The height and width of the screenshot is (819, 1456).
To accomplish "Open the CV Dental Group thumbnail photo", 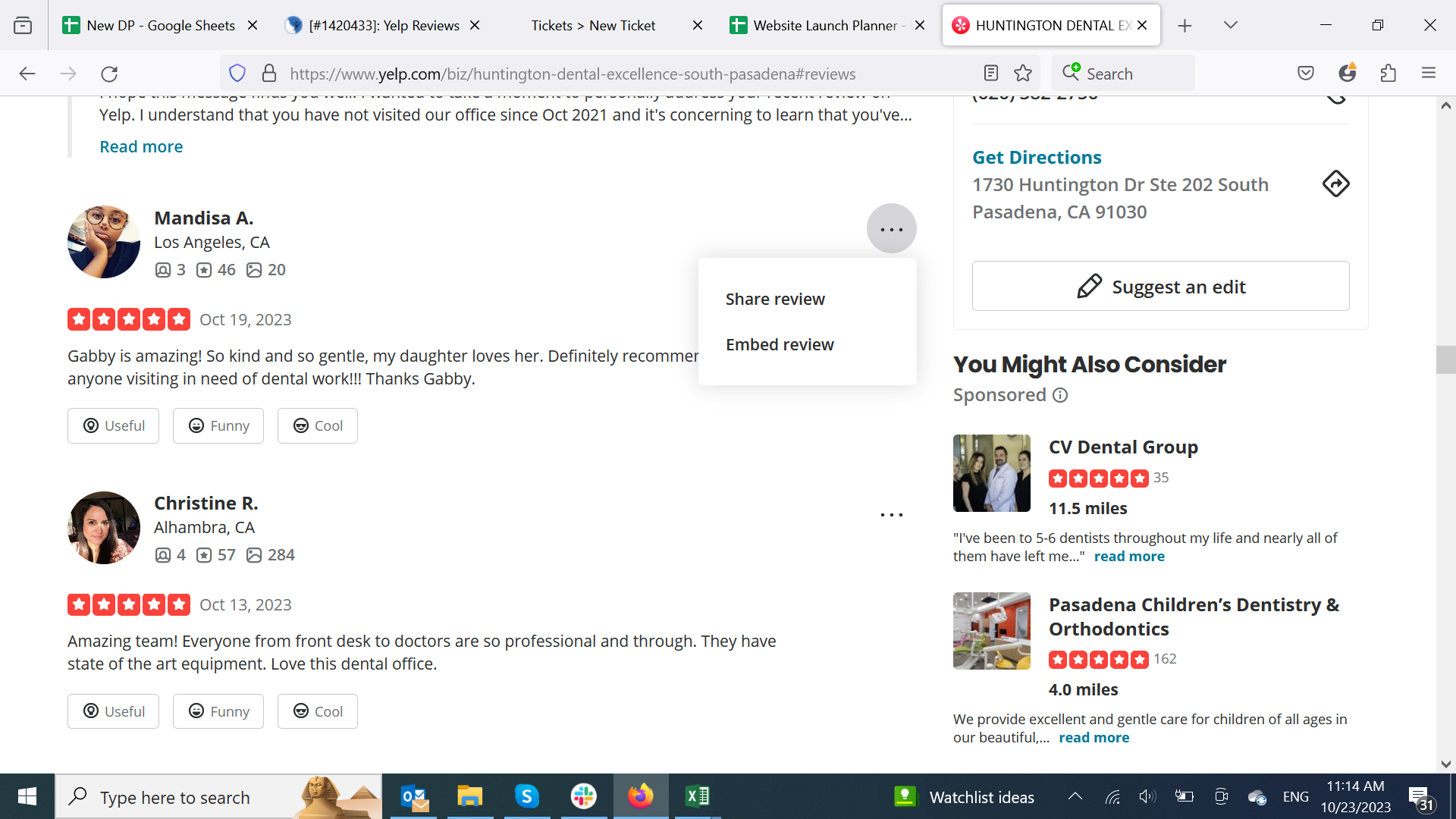I will 991,473.
